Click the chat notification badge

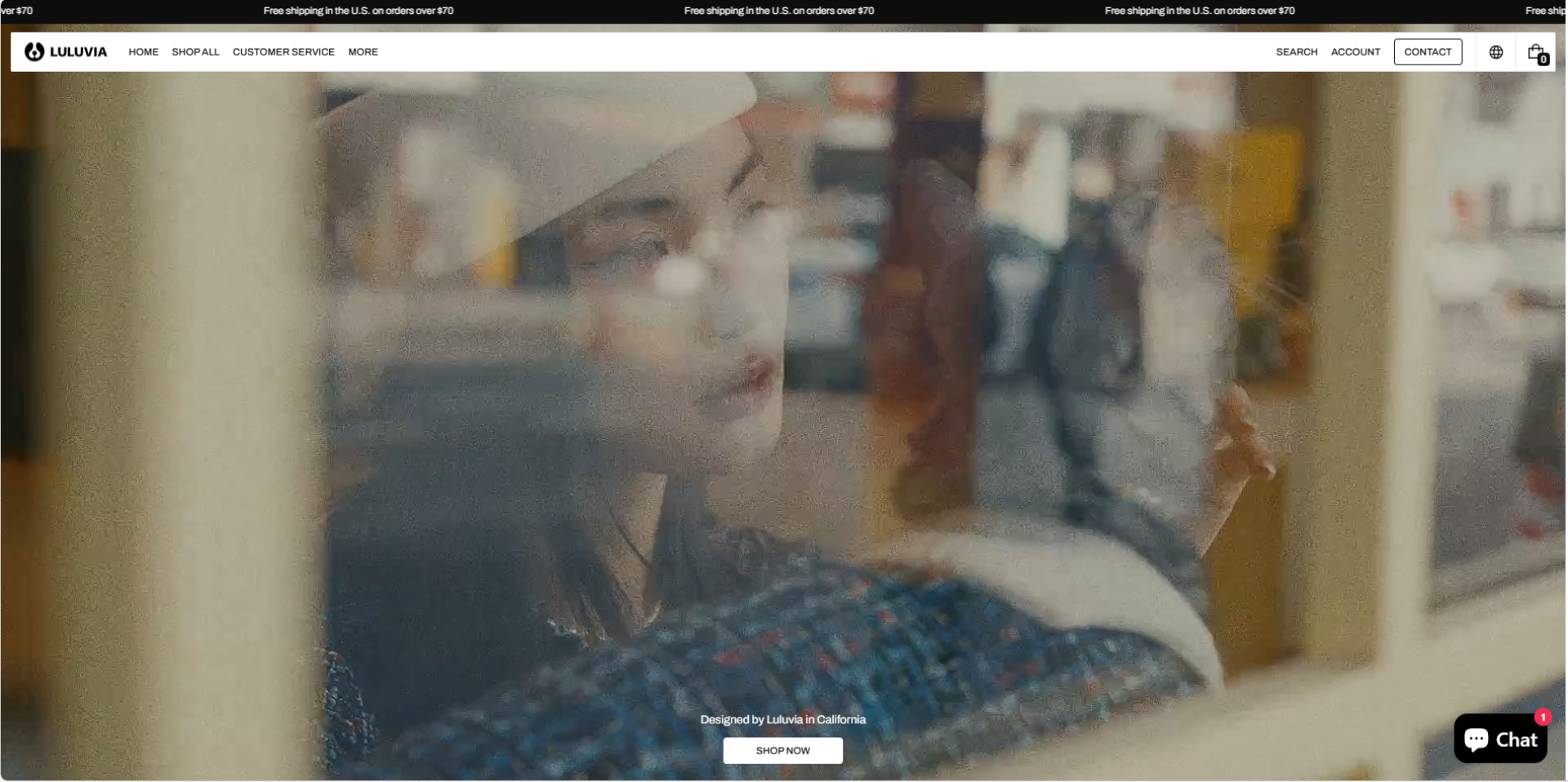1543,717
